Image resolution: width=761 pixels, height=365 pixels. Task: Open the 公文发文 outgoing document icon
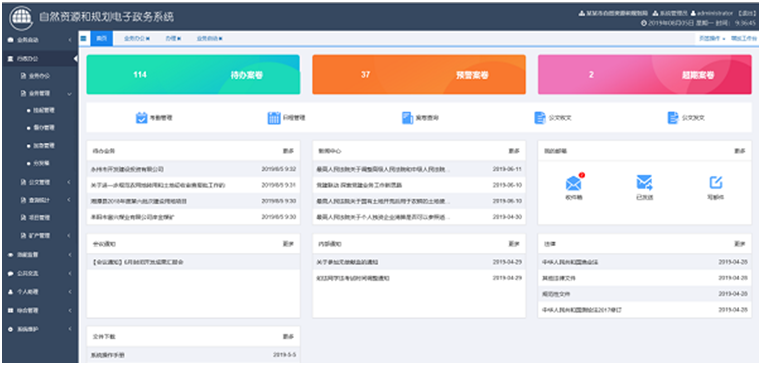coord(673,118)
